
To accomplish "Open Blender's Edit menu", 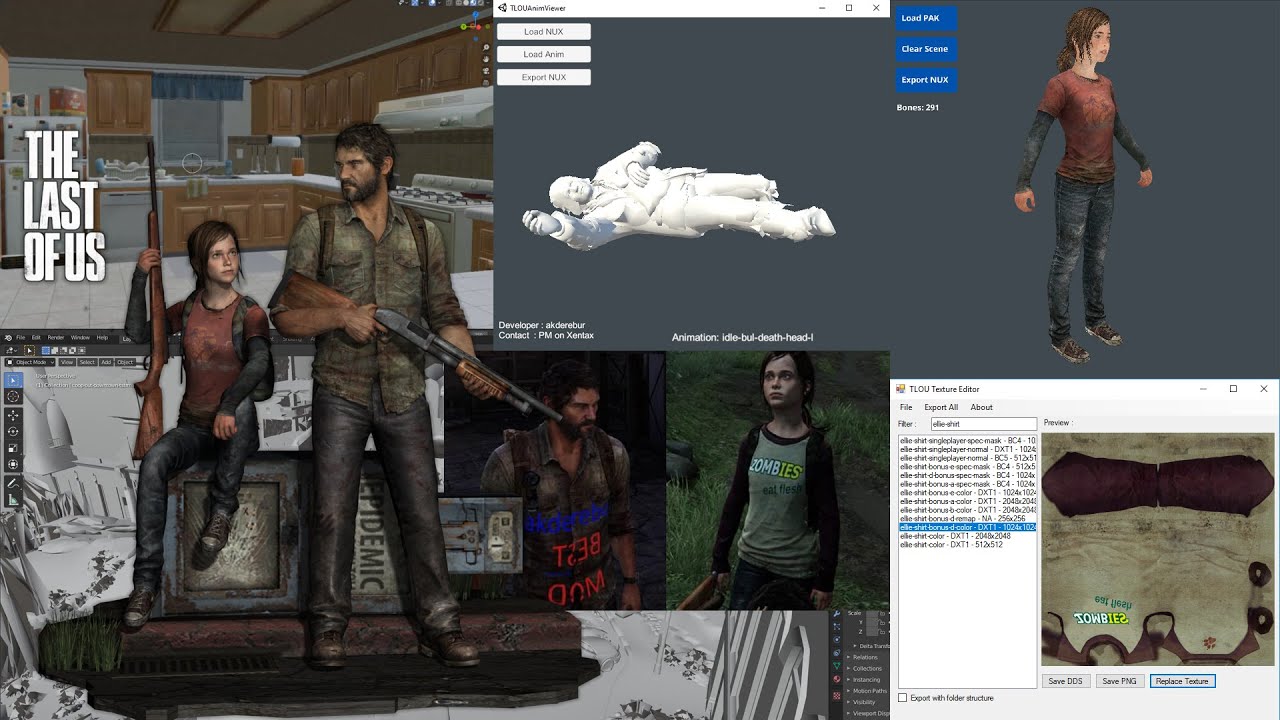I will pos(36,338).
